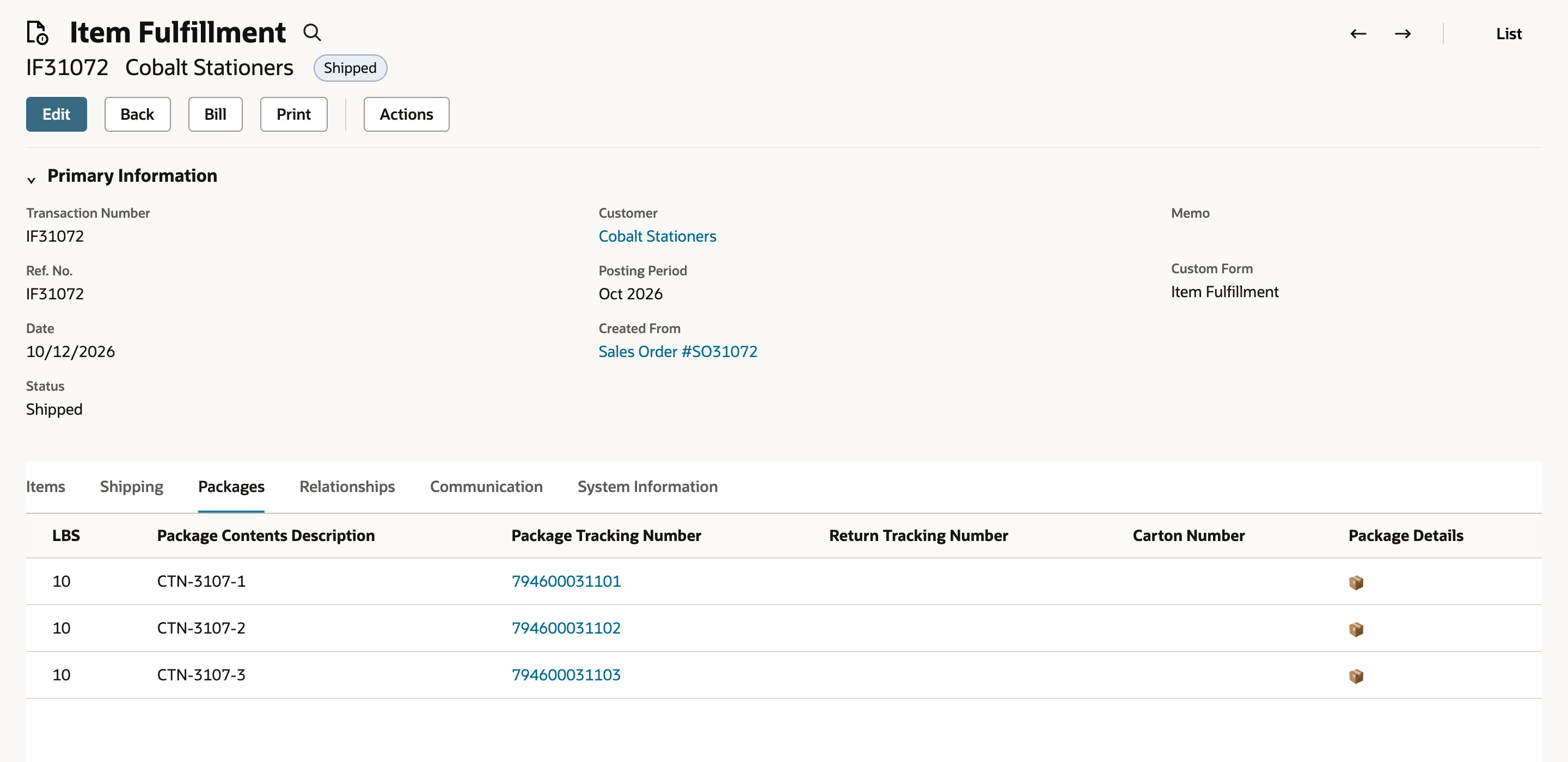
Task: Open the Actions menu
Action: click(x=406, y=114)
